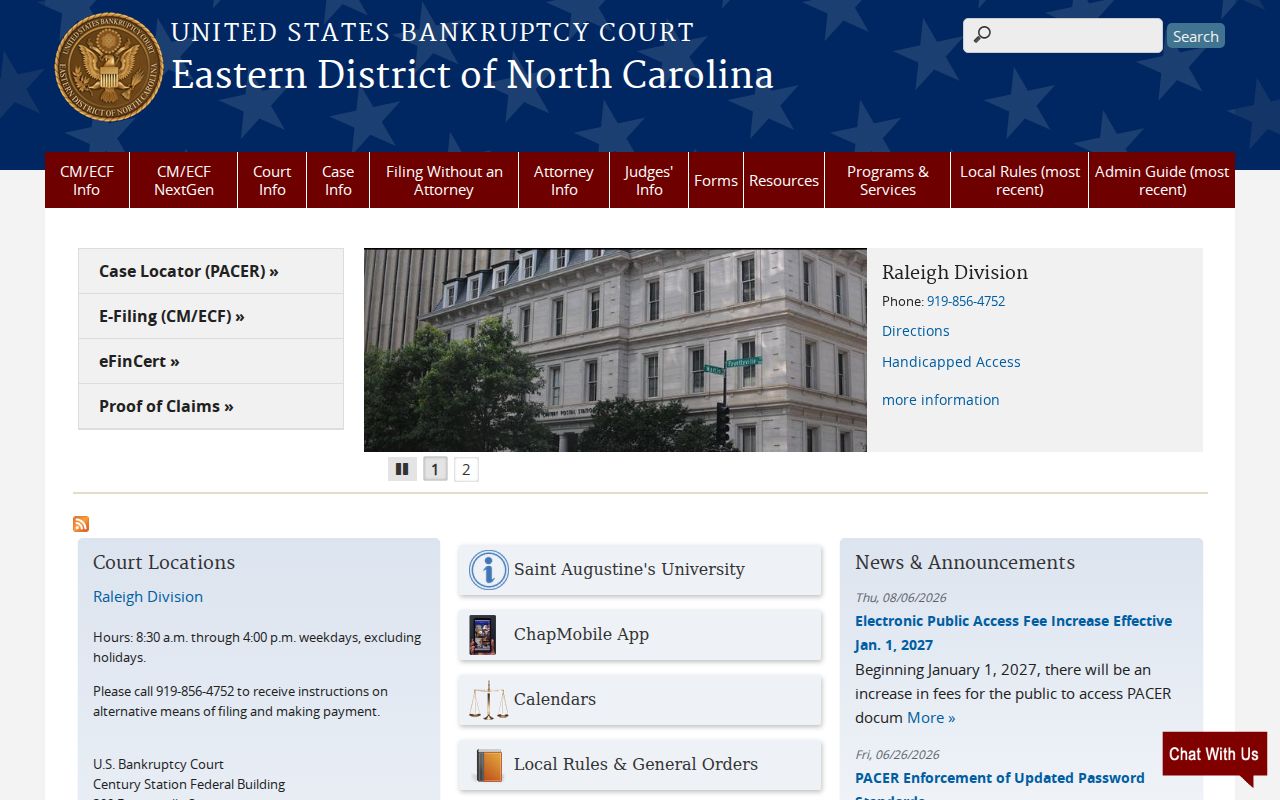
Task: Open Local Rules & General Orders text link
Action: 636,764
